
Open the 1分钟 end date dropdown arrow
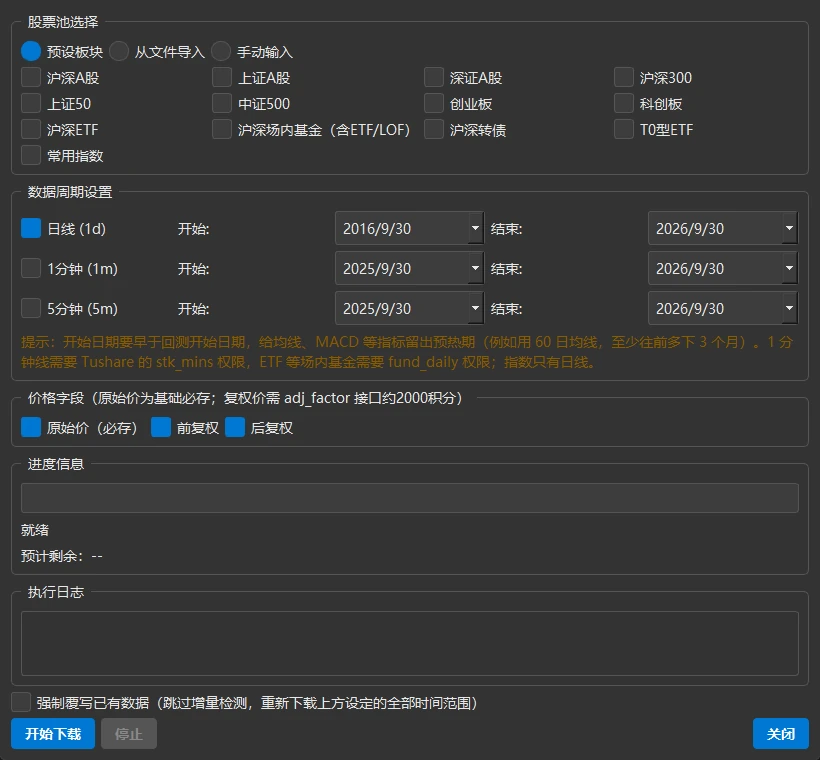point(789,268)
